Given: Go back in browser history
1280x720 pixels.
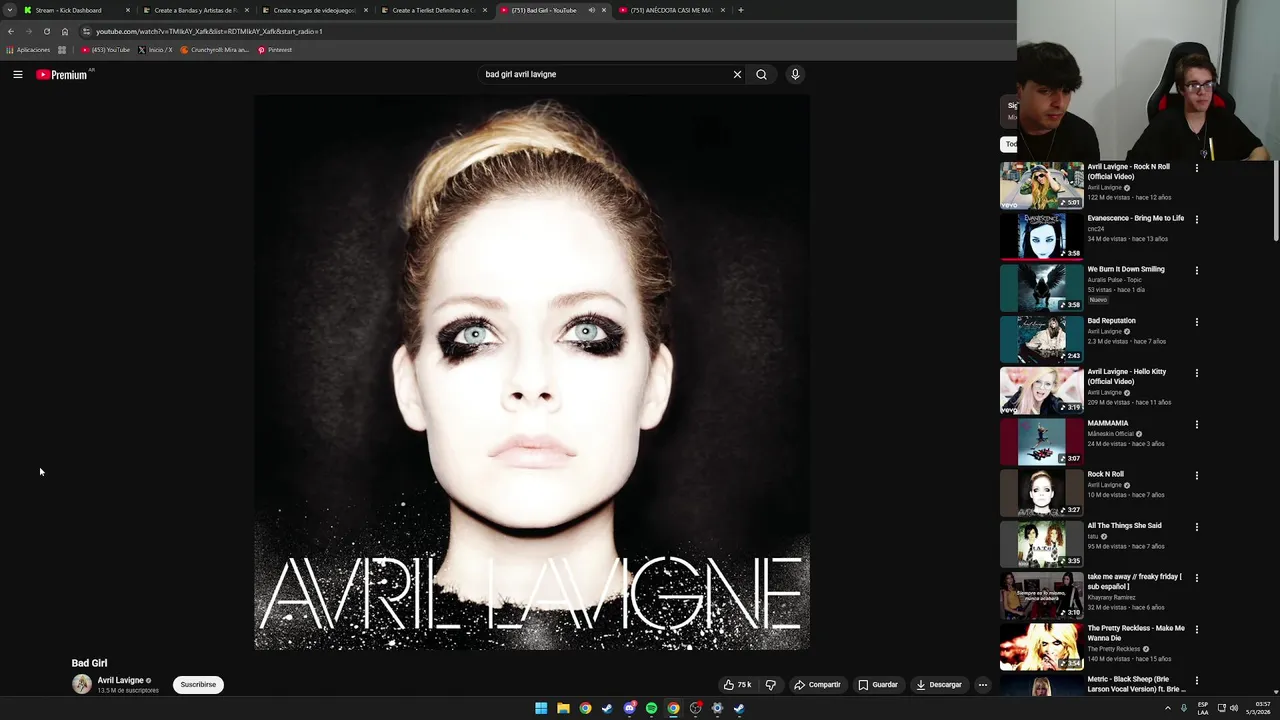Looking at the screenshot, I should pyautogui.click(x=11, y=31).
